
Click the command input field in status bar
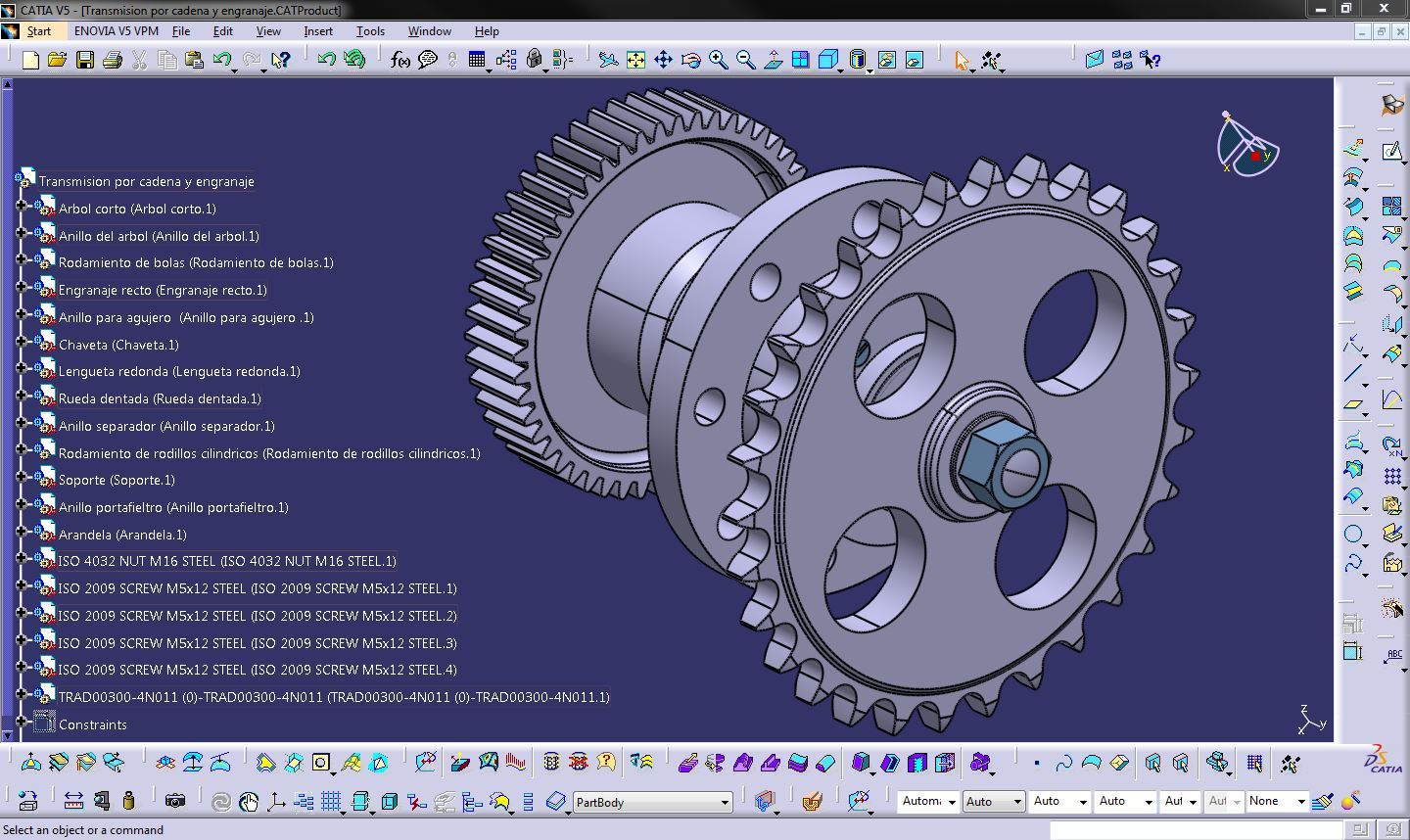click(1197, 830)
